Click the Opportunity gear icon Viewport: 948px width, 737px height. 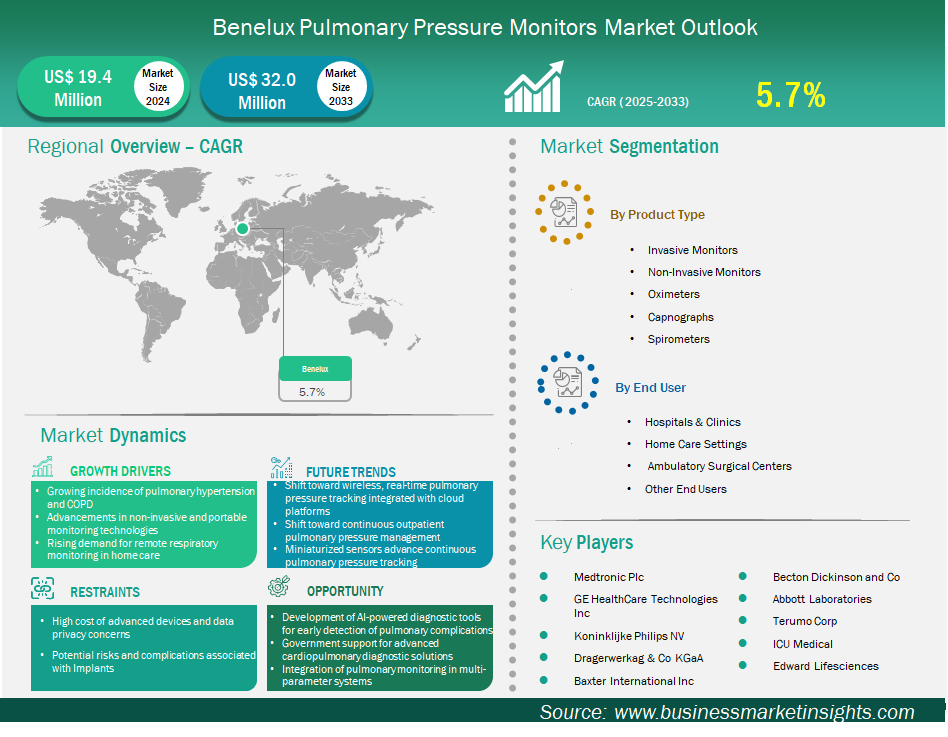pos(281,588)
